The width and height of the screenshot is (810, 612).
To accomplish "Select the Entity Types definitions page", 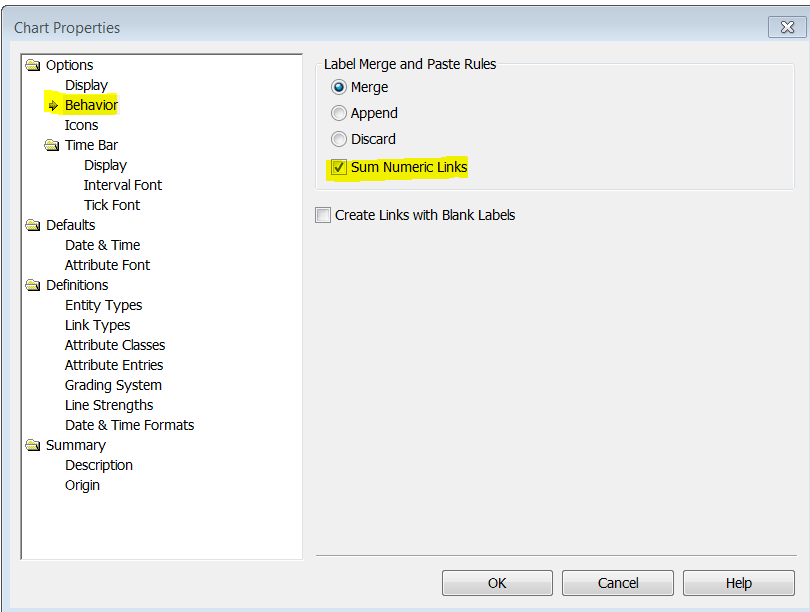I will [x=103, y=304].
